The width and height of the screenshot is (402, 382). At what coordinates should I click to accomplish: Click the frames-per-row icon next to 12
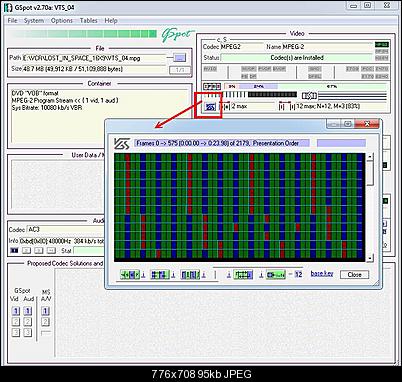click(275, 275)
